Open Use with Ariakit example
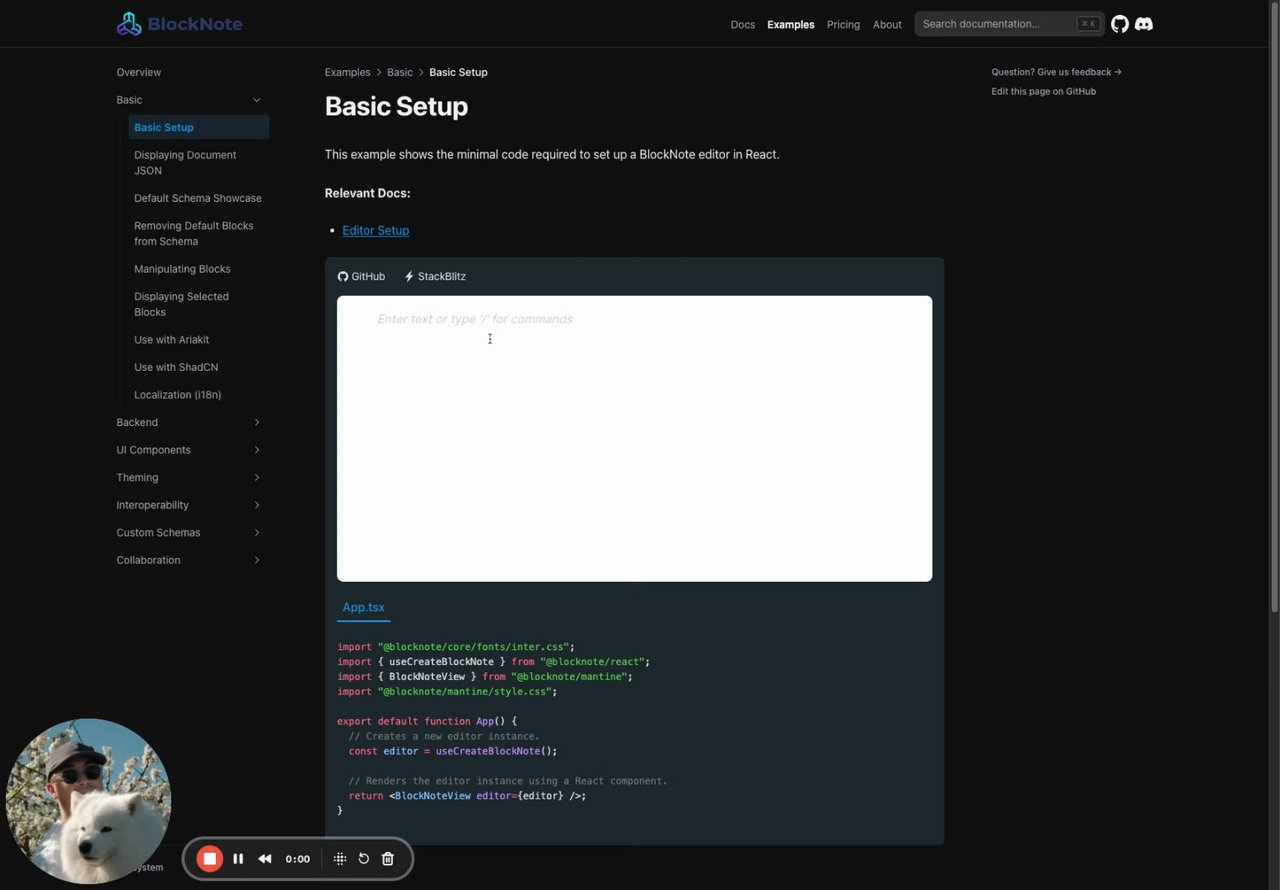The height and width of the screenshot is (890, 1280). click(199, 340)
